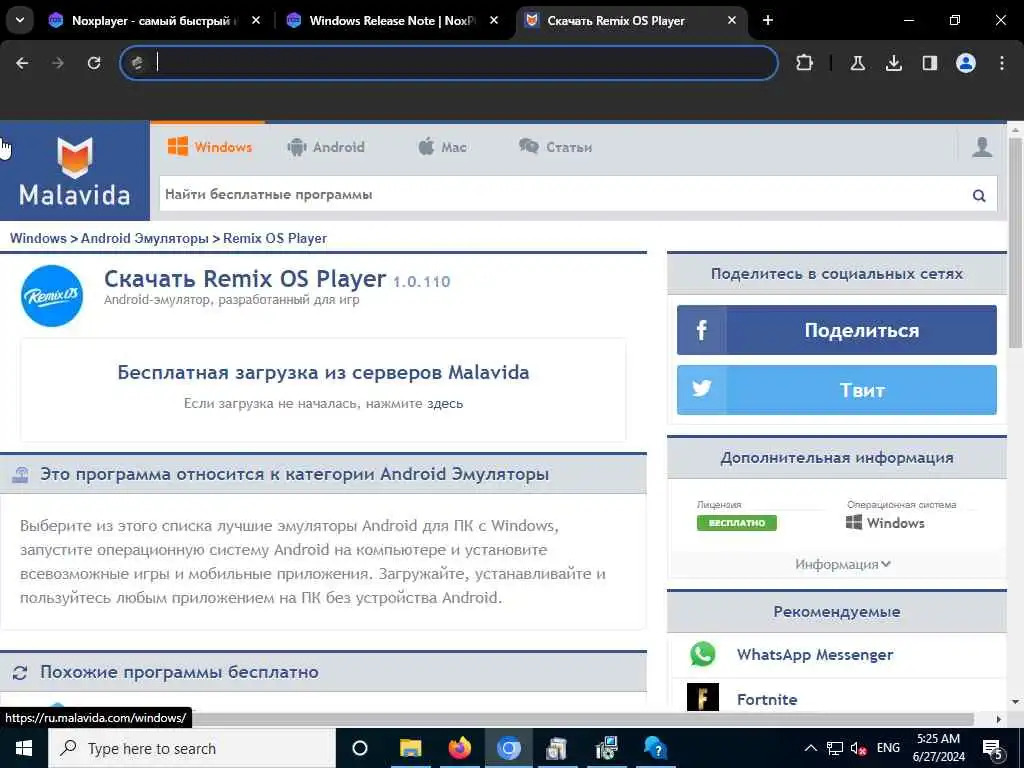Click the Fortnite app icon
This screenshot has width=1024, height=768.
703,697
